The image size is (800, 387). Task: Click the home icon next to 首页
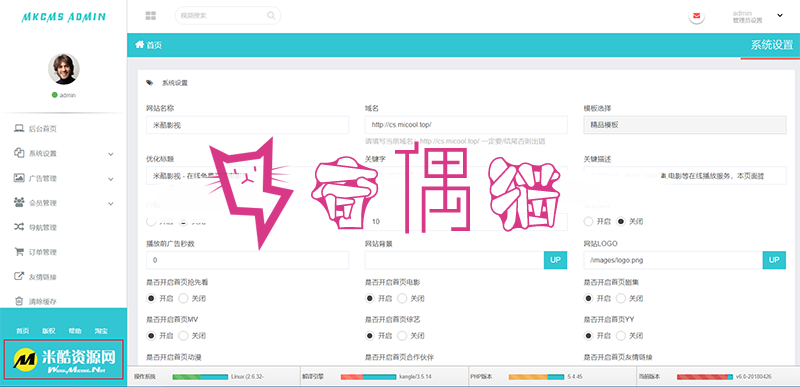coord(139,45)
